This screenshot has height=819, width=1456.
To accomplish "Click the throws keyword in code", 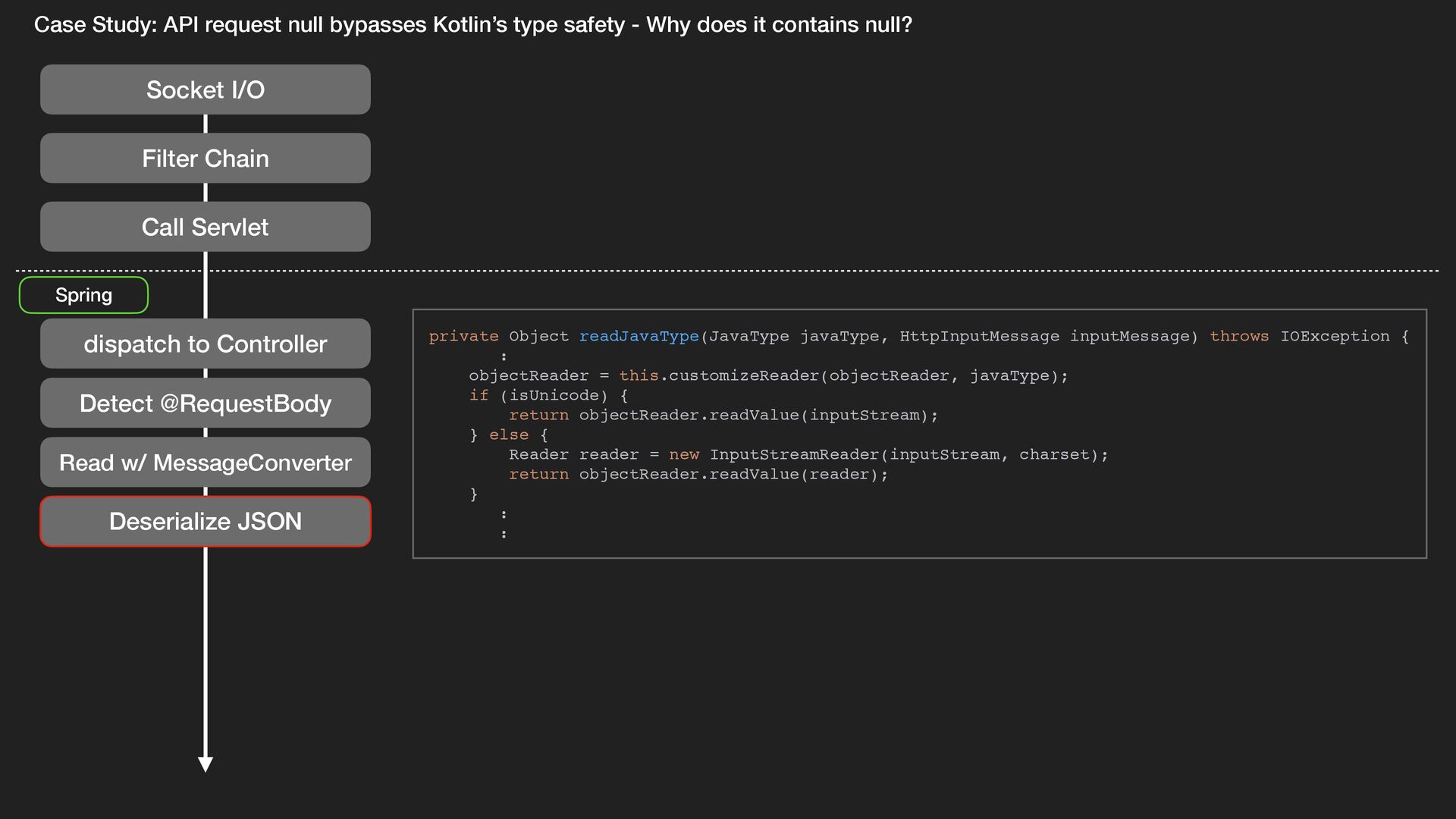I will 1238,336.
